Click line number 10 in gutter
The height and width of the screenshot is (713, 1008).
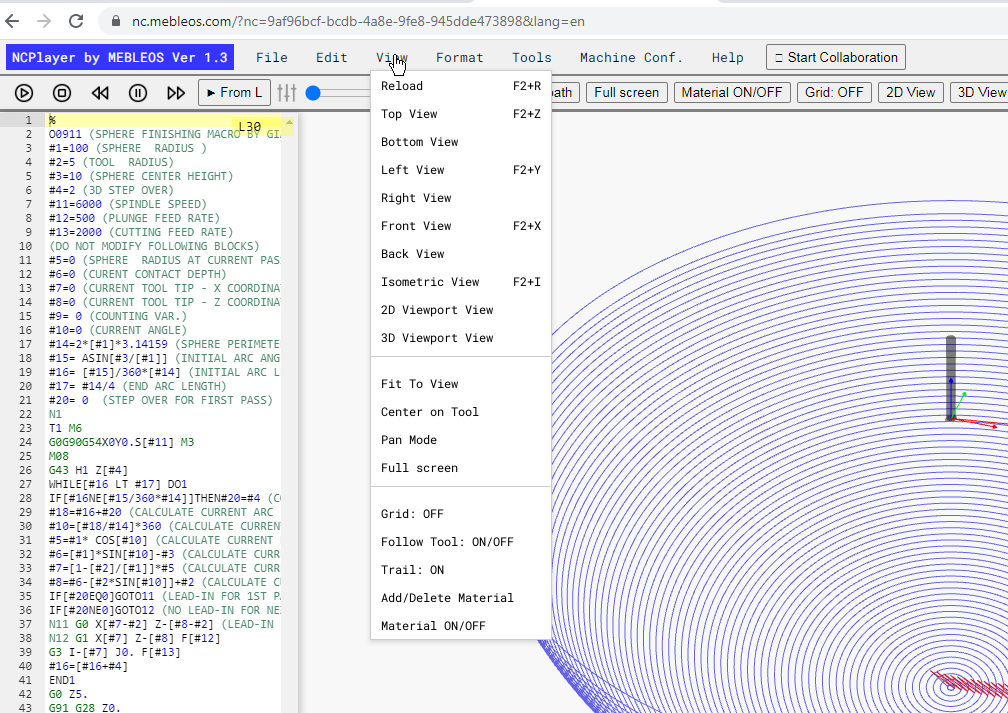25,246
